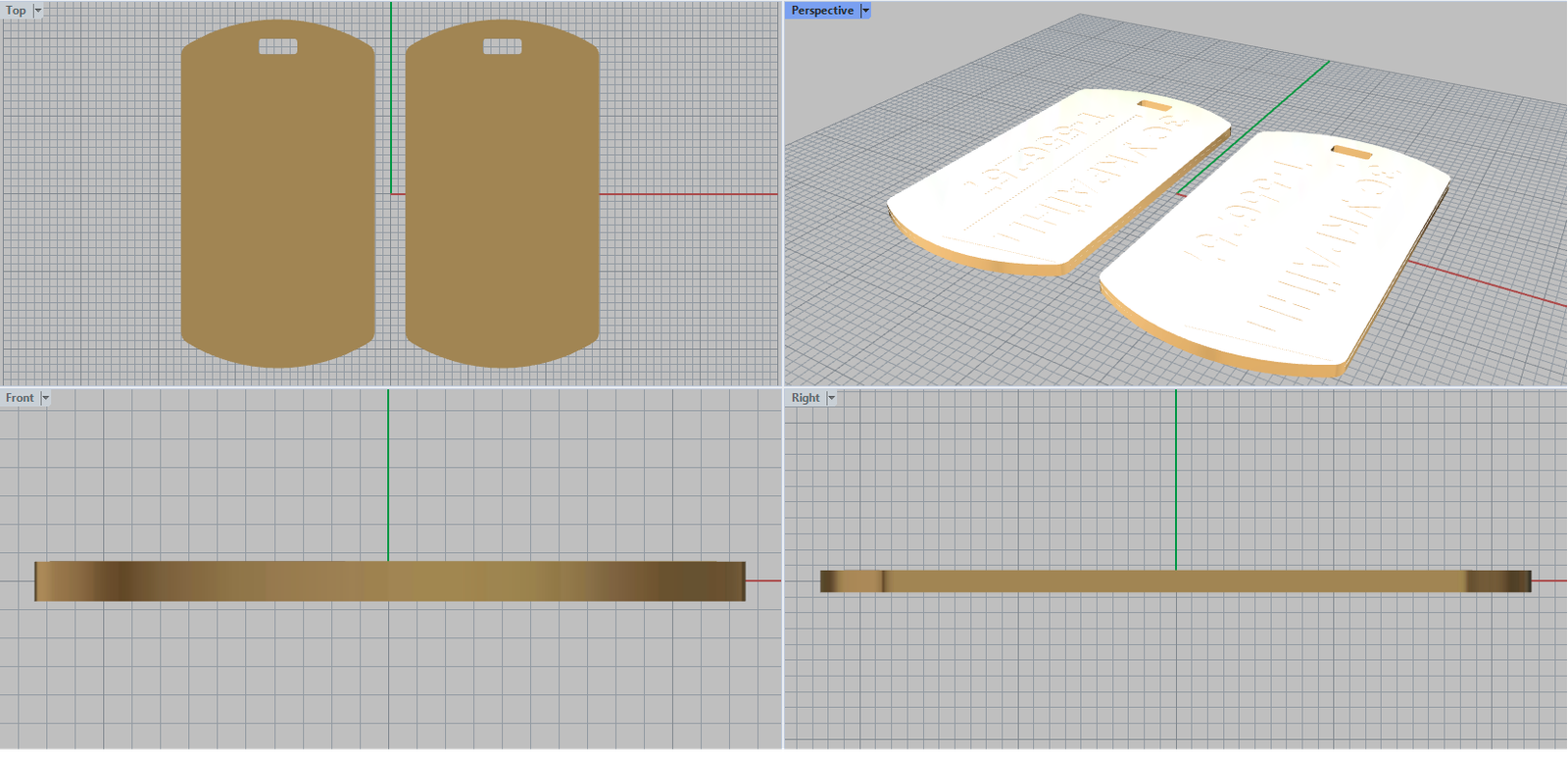Select the Front viewport title label
Viewport: 1568px width, 757px height.
[20, 398]
